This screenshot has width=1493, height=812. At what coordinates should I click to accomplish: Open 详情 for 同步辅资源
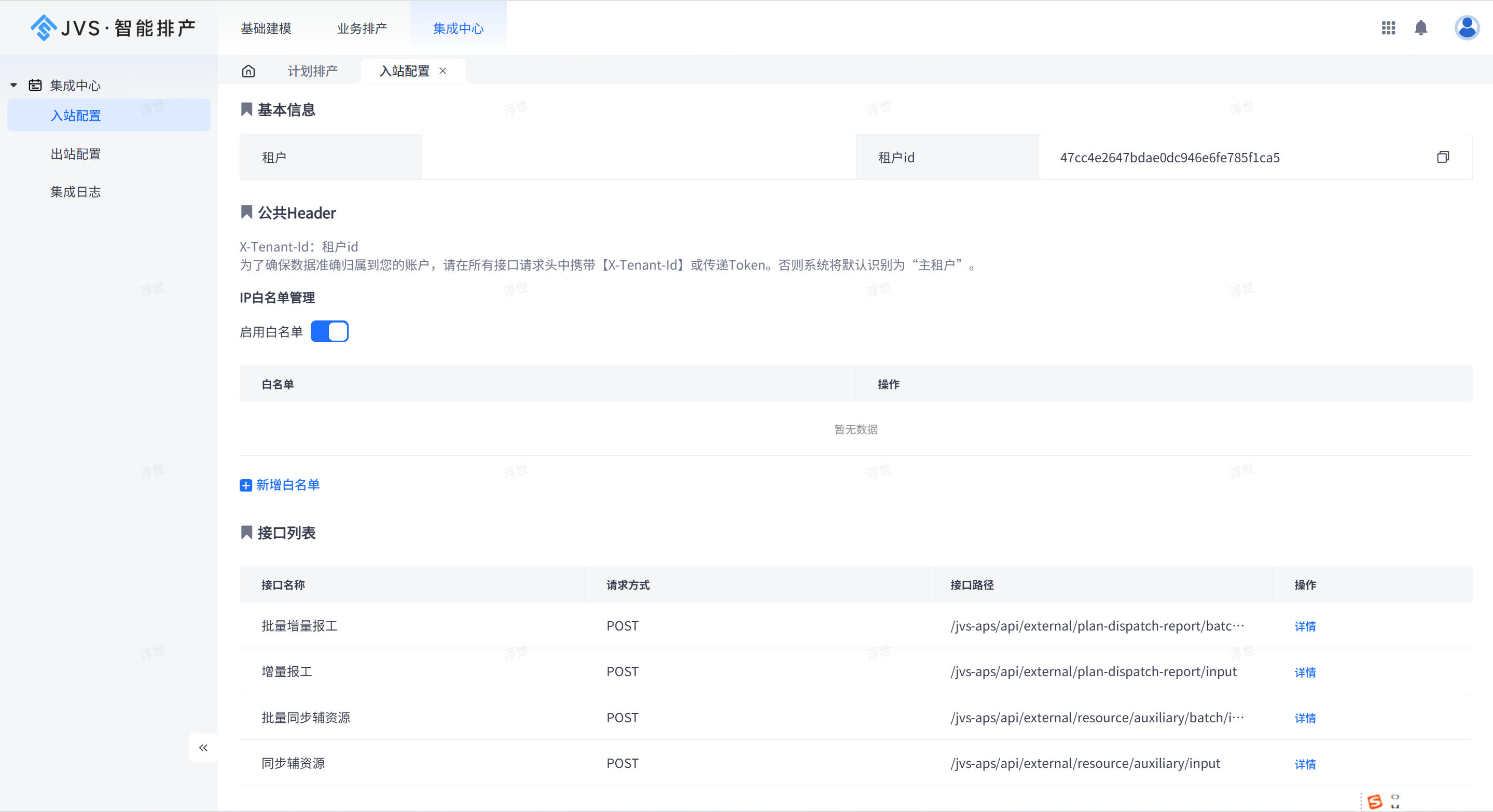click(x=1305, y=764)
